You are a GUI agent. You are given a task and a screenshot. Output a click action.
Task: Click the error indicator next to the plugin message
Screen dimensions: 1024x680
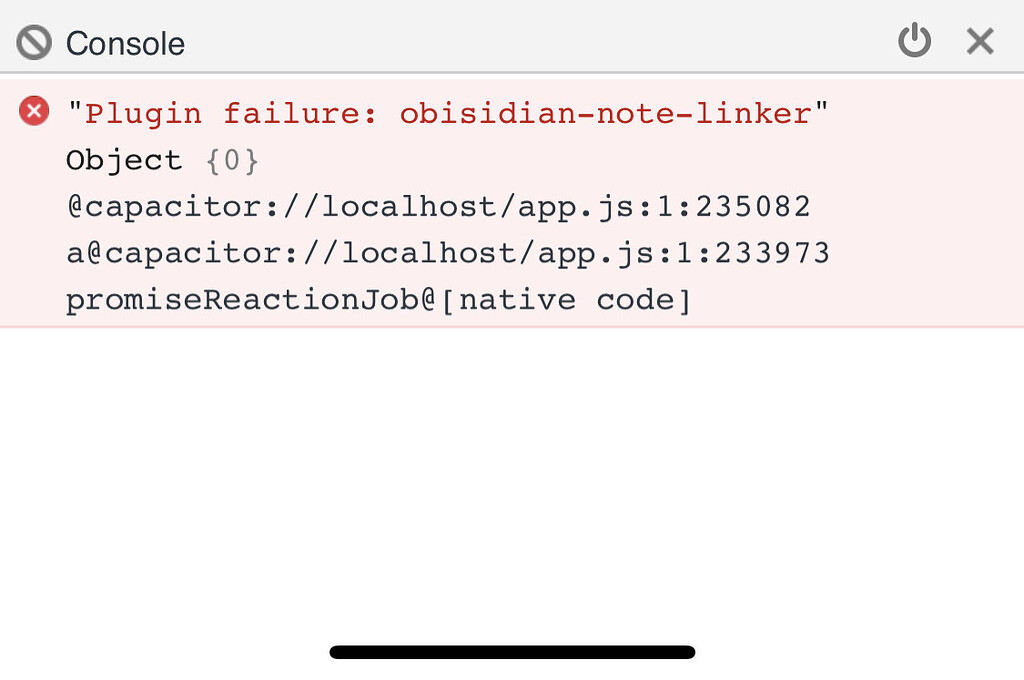(33, 111)
